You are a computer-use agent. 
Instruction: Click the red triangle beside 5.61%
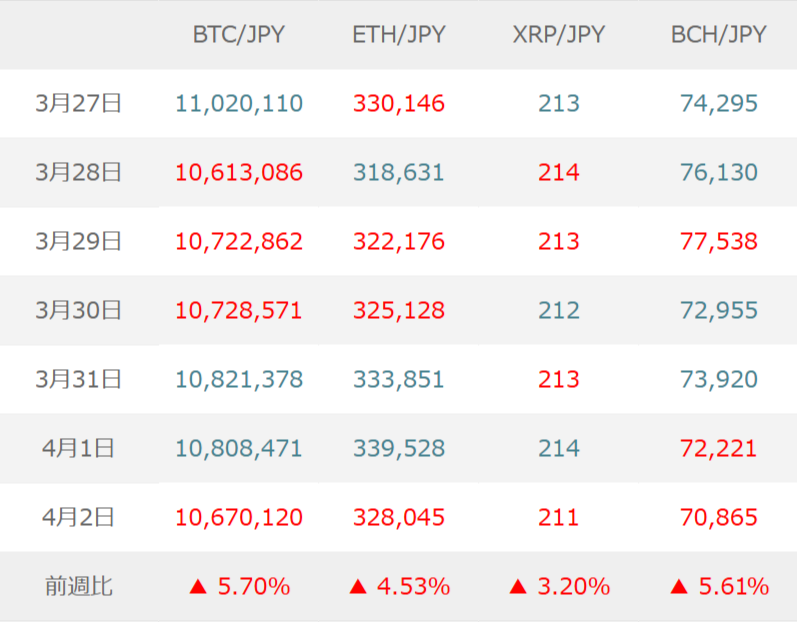point(678,587)
